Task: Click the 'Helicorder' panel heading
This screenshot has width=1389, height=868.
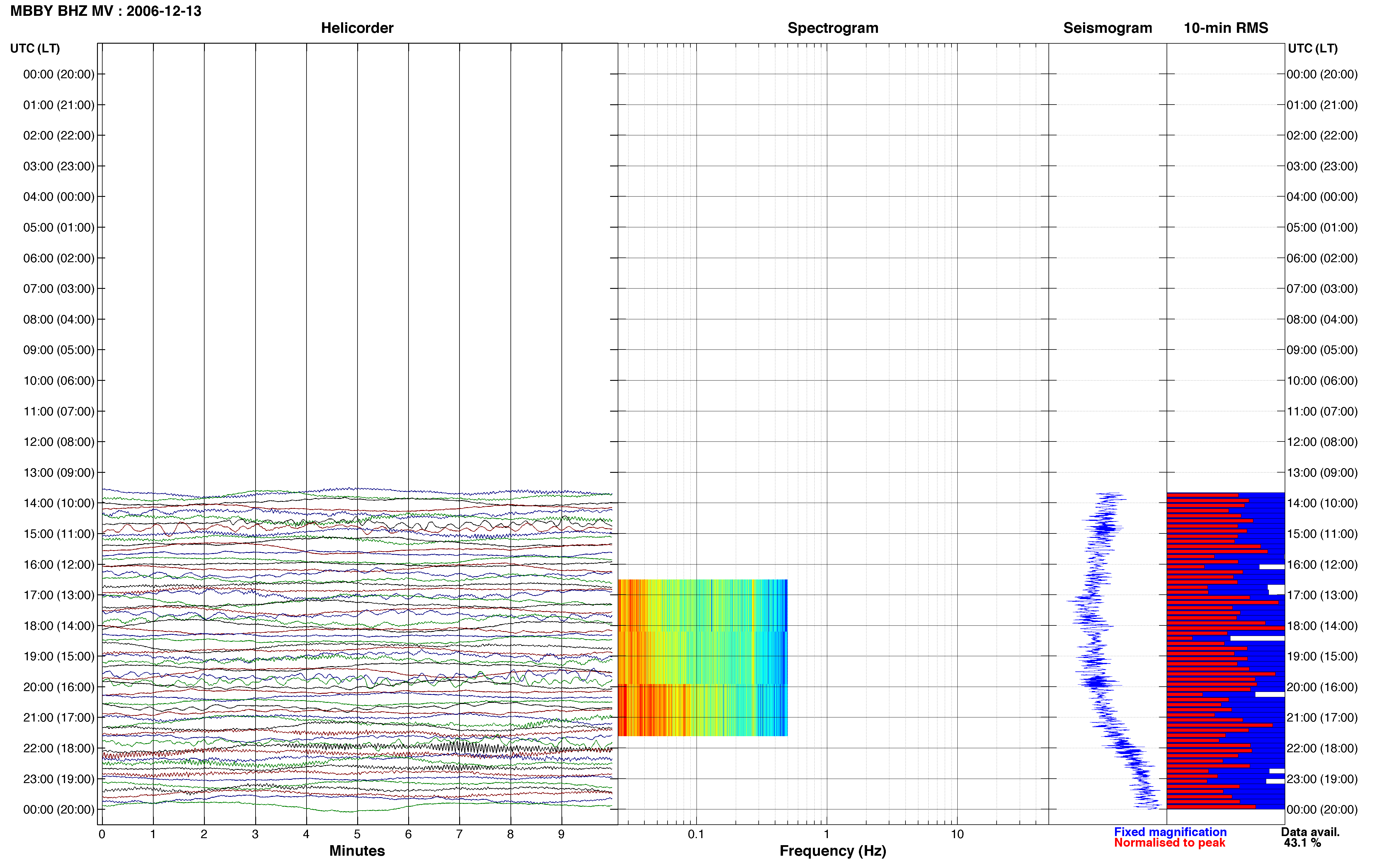Action: 357,28
